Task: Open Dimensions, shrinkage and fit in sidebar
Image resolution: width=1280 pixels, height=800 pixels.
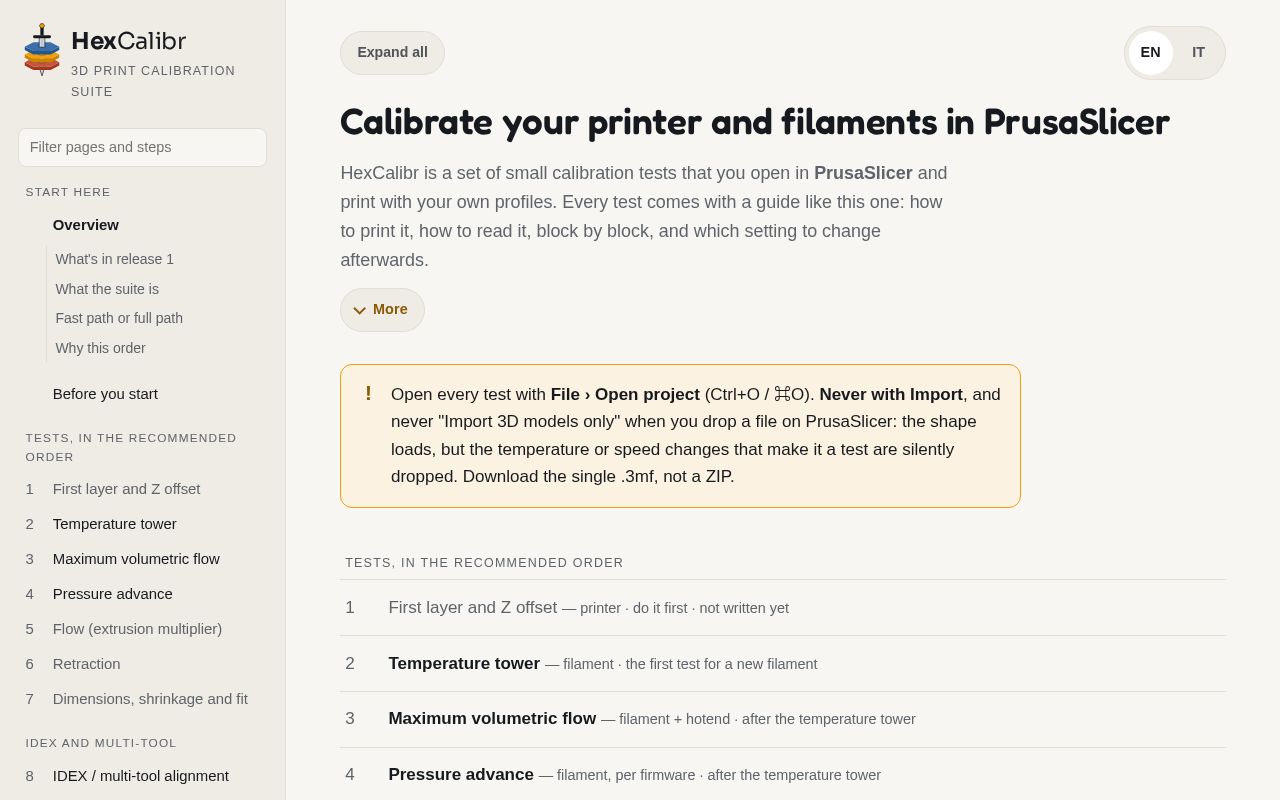Action: tap(142, 699)
